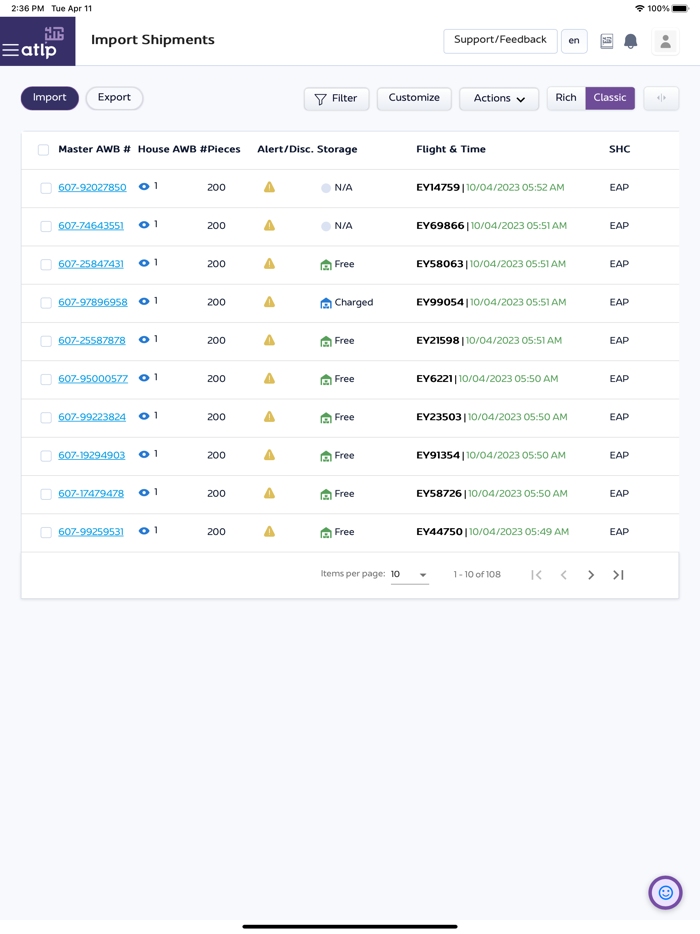700x934 pixels.
Task: Click alert triangle for 607-95000577
Action: tap(269, 378)
